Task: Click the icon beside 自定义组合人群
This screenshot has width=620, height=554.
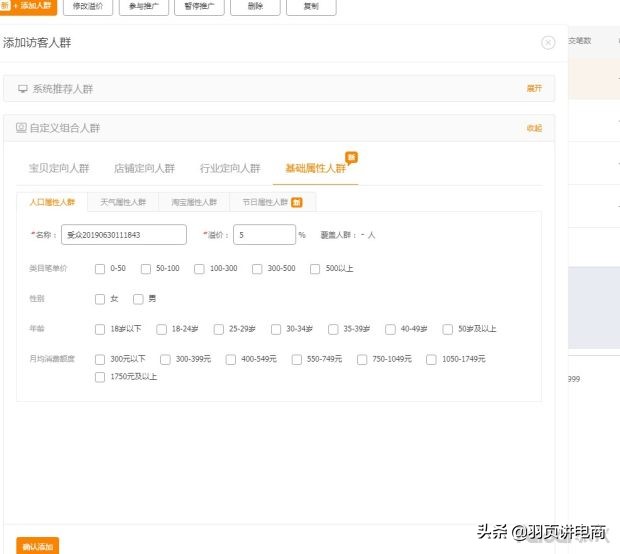Action: coord(21,128)
